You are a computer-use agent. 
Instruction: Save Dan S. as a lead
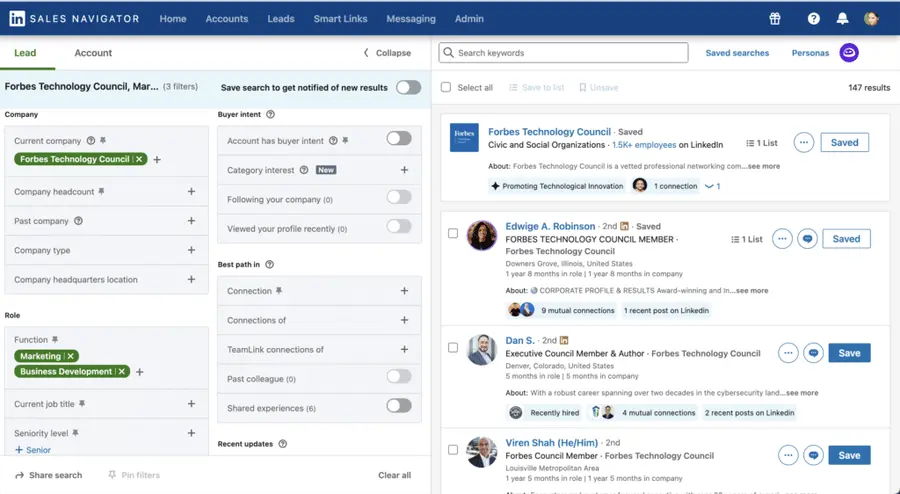click(849, 353)
